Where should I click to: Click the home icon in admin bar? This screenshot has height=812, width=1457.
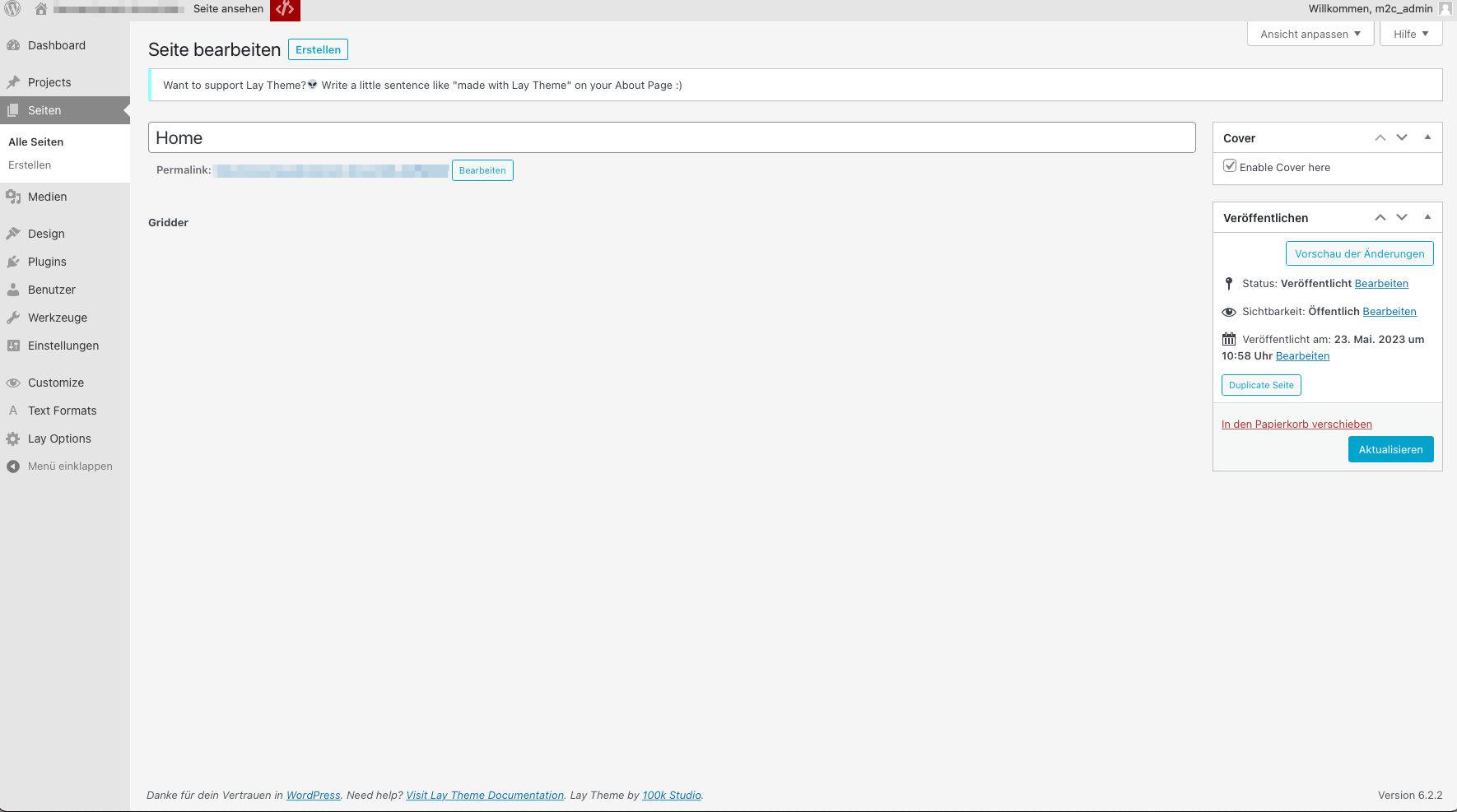tap(40, 9)
